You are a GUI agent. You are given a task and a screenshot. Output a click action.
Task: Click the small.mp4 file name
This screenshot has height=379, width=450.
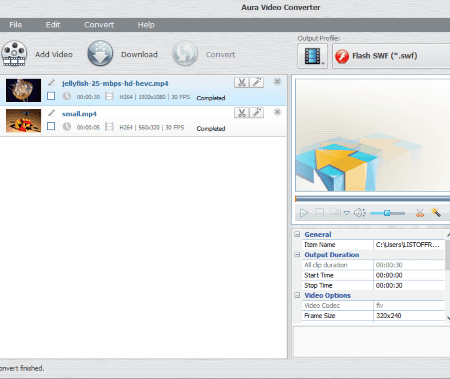(79, 114)
